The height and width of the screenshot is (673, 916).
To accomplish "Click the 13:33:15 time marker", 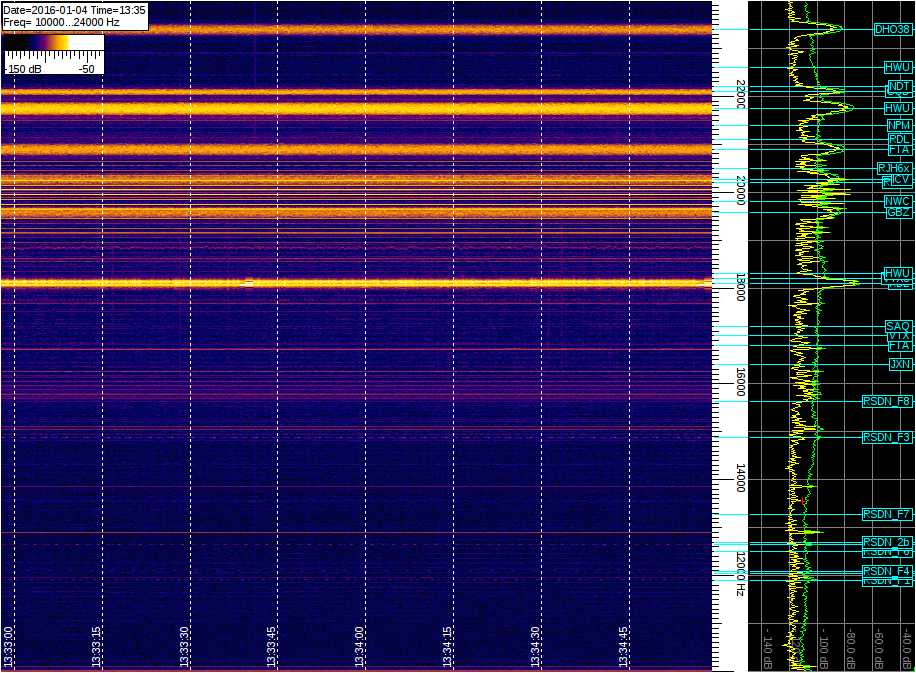I will click(x=96, y=646).
